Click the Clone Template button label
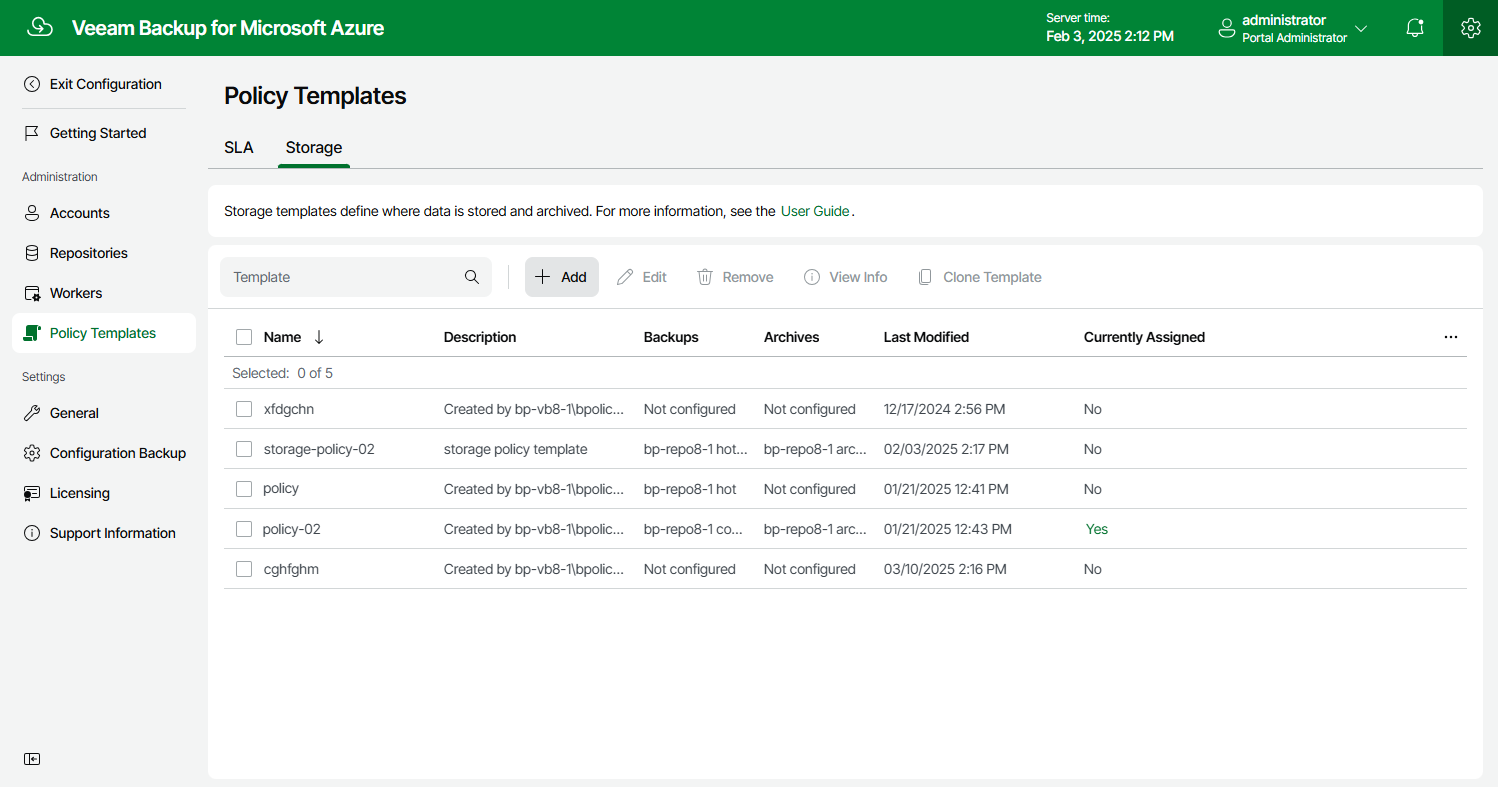The image size is (1498, 787). 992,277
